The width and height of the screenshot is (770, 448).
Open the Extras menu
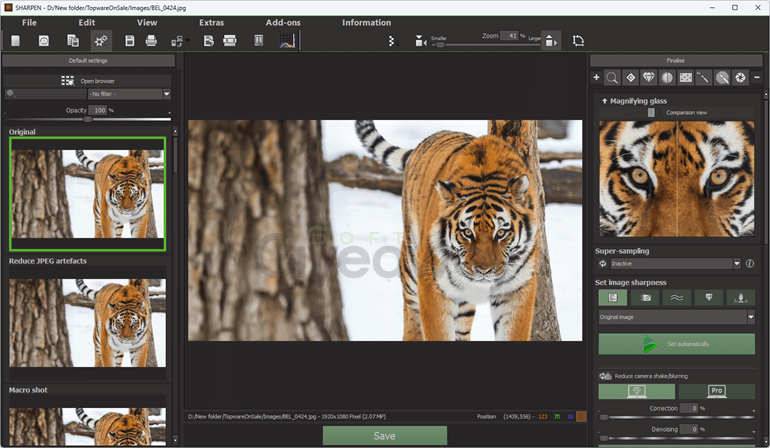point(212,23)
